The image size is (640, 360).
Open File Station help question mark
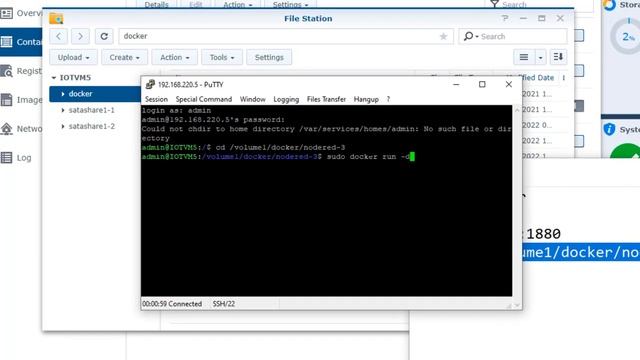[505, 18]
